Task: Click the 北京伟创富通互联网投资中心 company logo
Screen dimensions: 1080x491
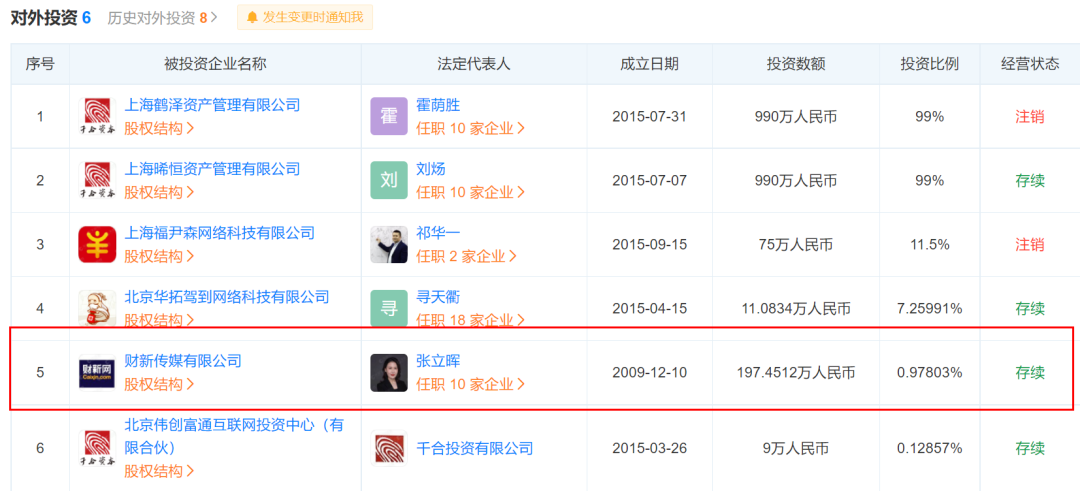Action: 97,448
